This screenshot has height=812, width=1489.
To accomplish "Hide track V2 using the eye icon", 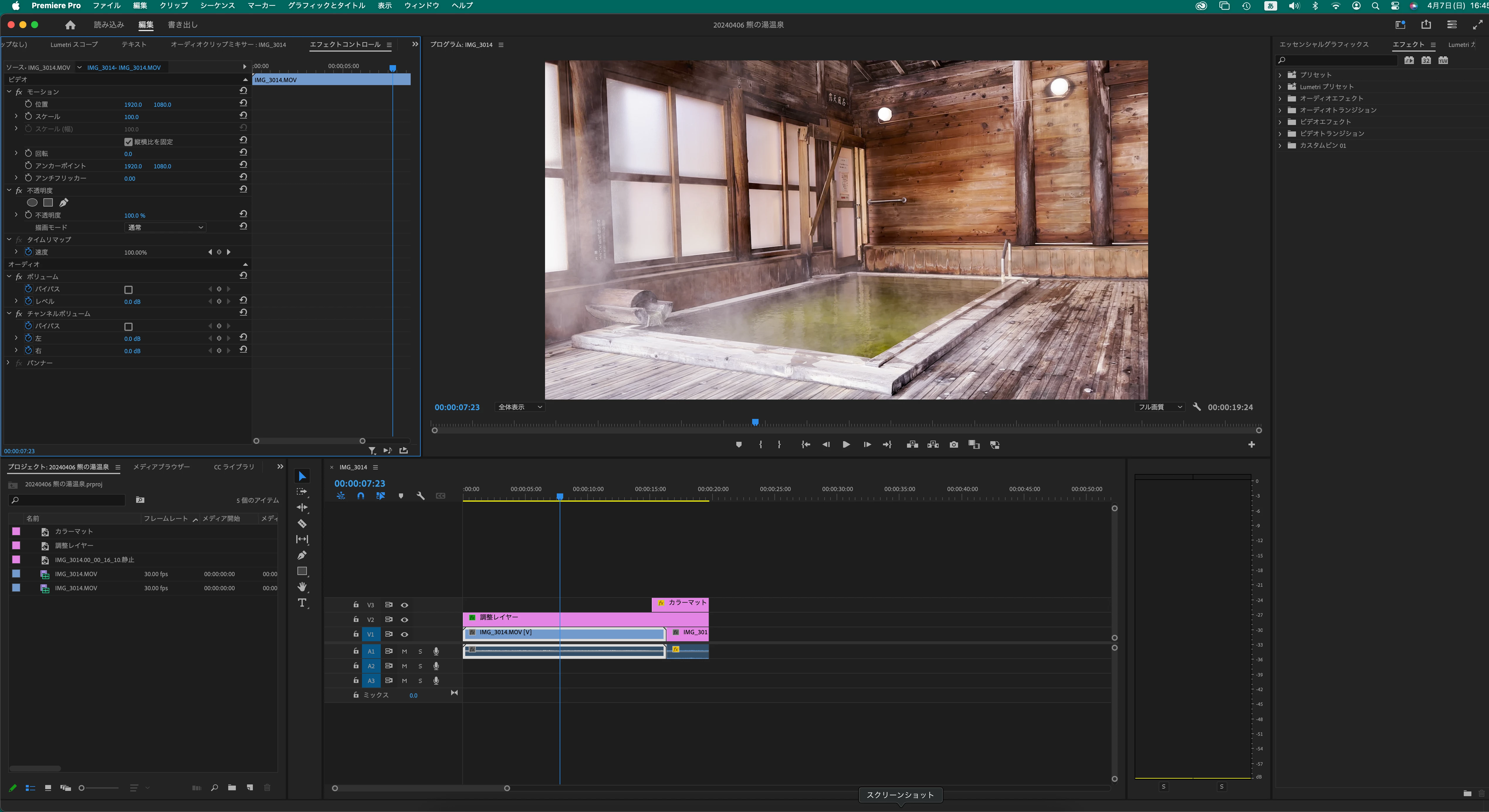I will tap(405, 620).
